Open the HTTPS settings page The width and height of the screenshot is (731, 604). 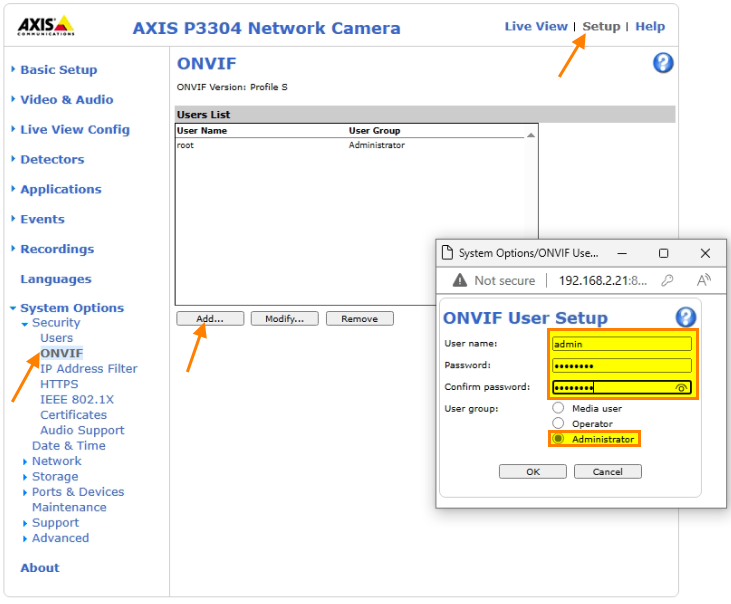click(x=59, y=384)
